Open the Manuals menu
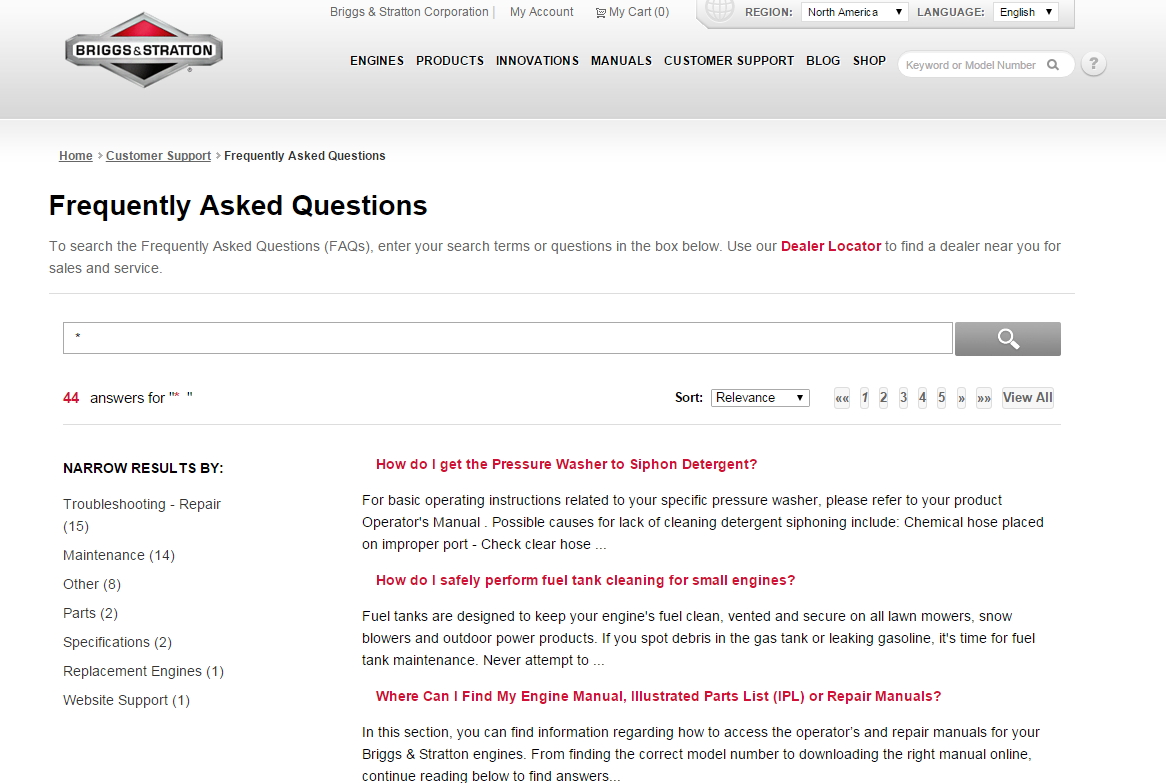 (621, 61)
